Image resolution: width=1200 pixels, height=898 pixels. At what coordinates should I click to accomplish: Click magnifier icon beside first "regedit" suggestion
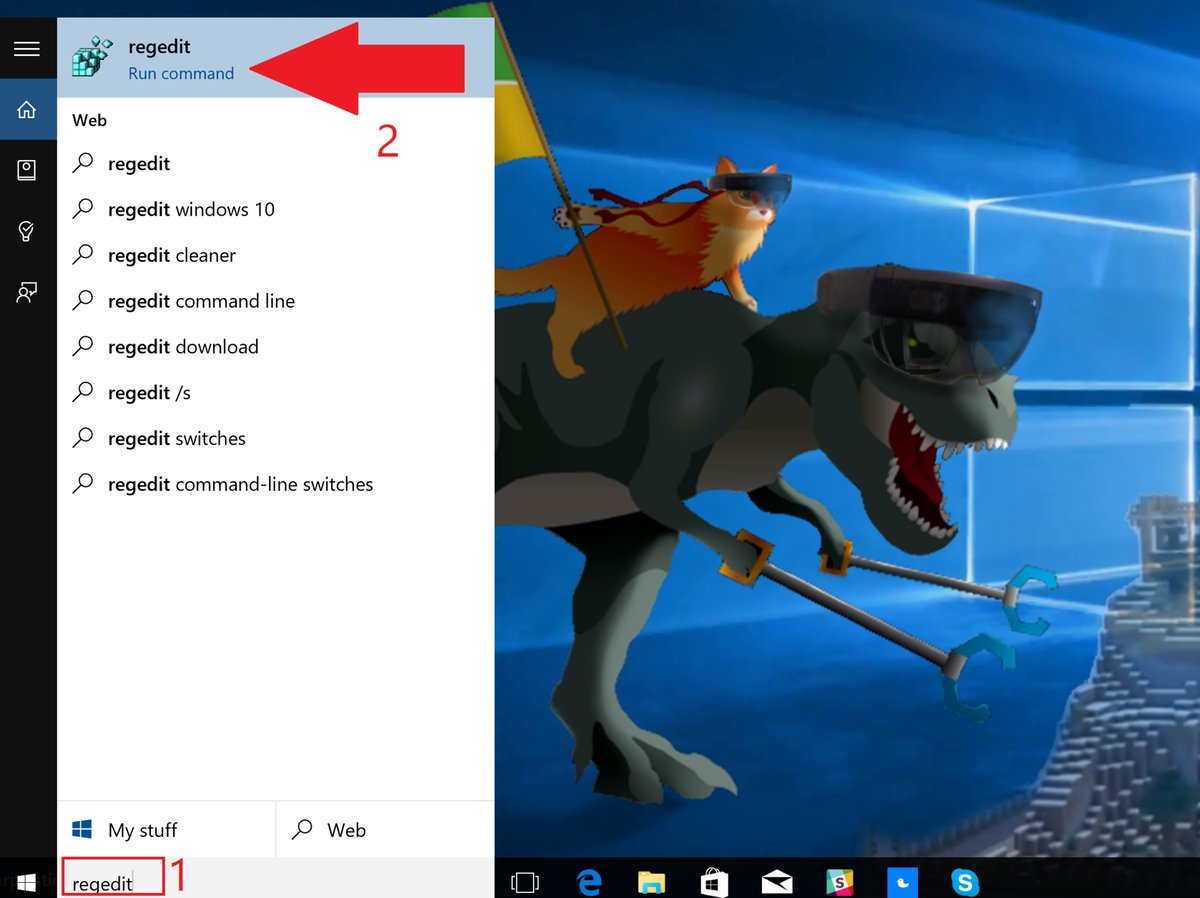coord(84,162)
